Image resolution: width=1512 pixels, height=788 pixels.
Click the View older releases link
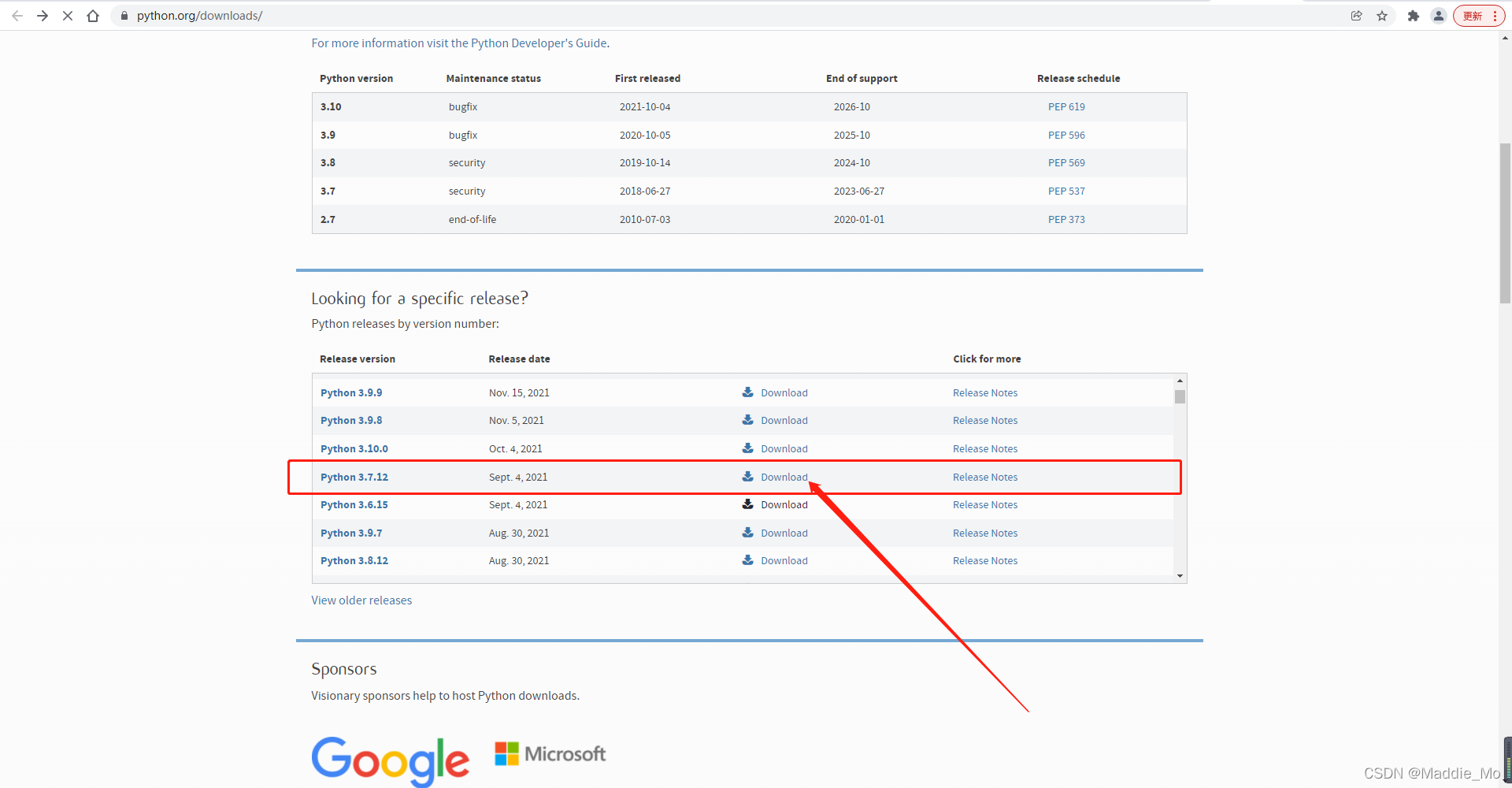click(x=361, y=600)
